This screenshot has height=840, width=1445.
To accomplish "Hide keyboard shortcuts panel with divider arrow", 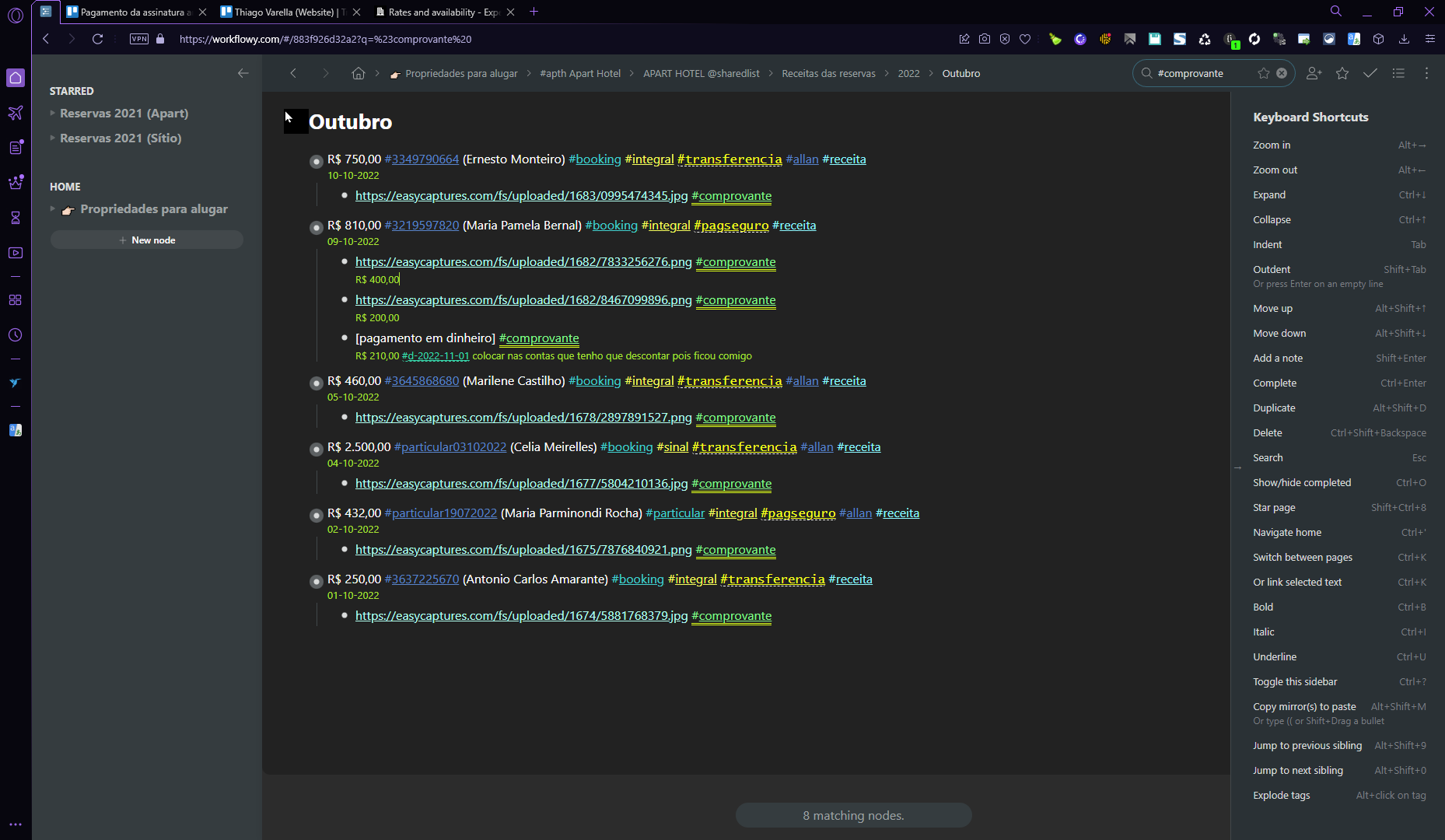I will (1237, 468).
